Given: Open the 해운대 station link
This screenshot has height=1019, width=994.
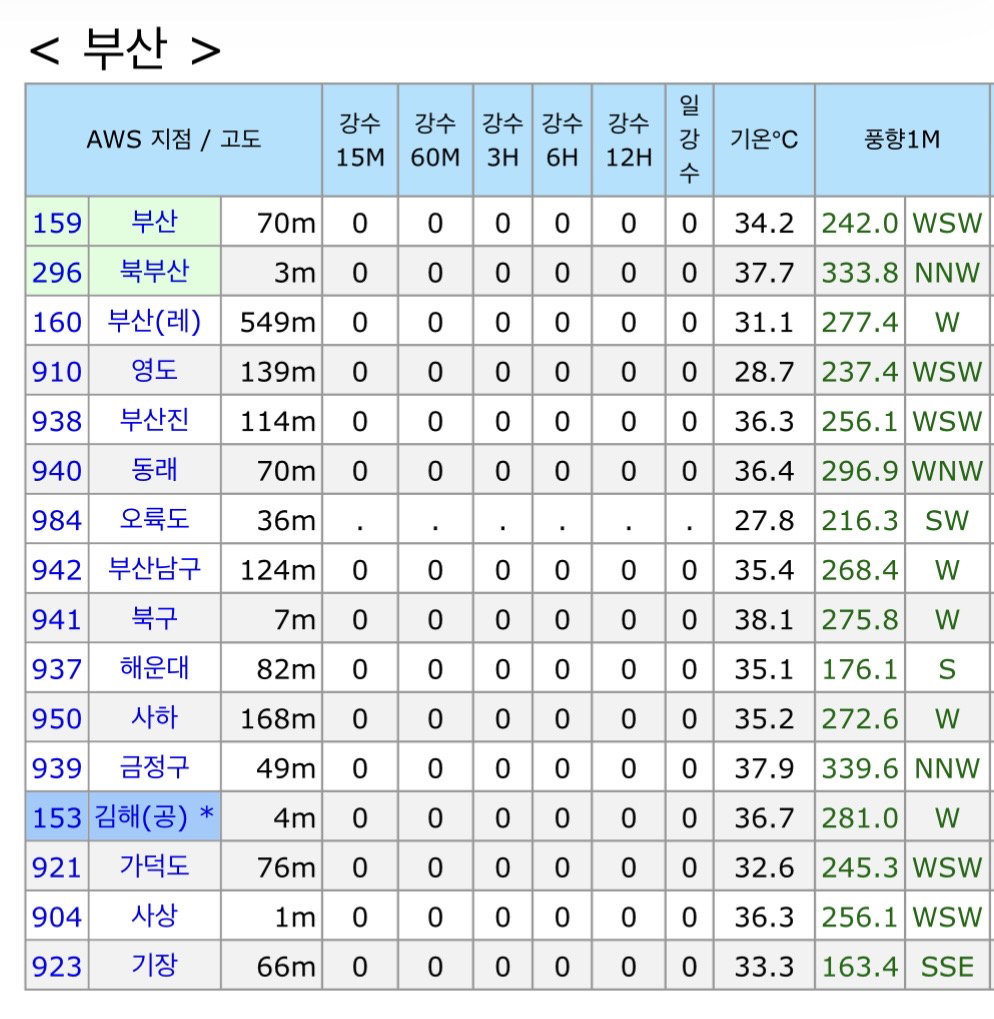Looking at the screenshot, I should coord(154,668).
